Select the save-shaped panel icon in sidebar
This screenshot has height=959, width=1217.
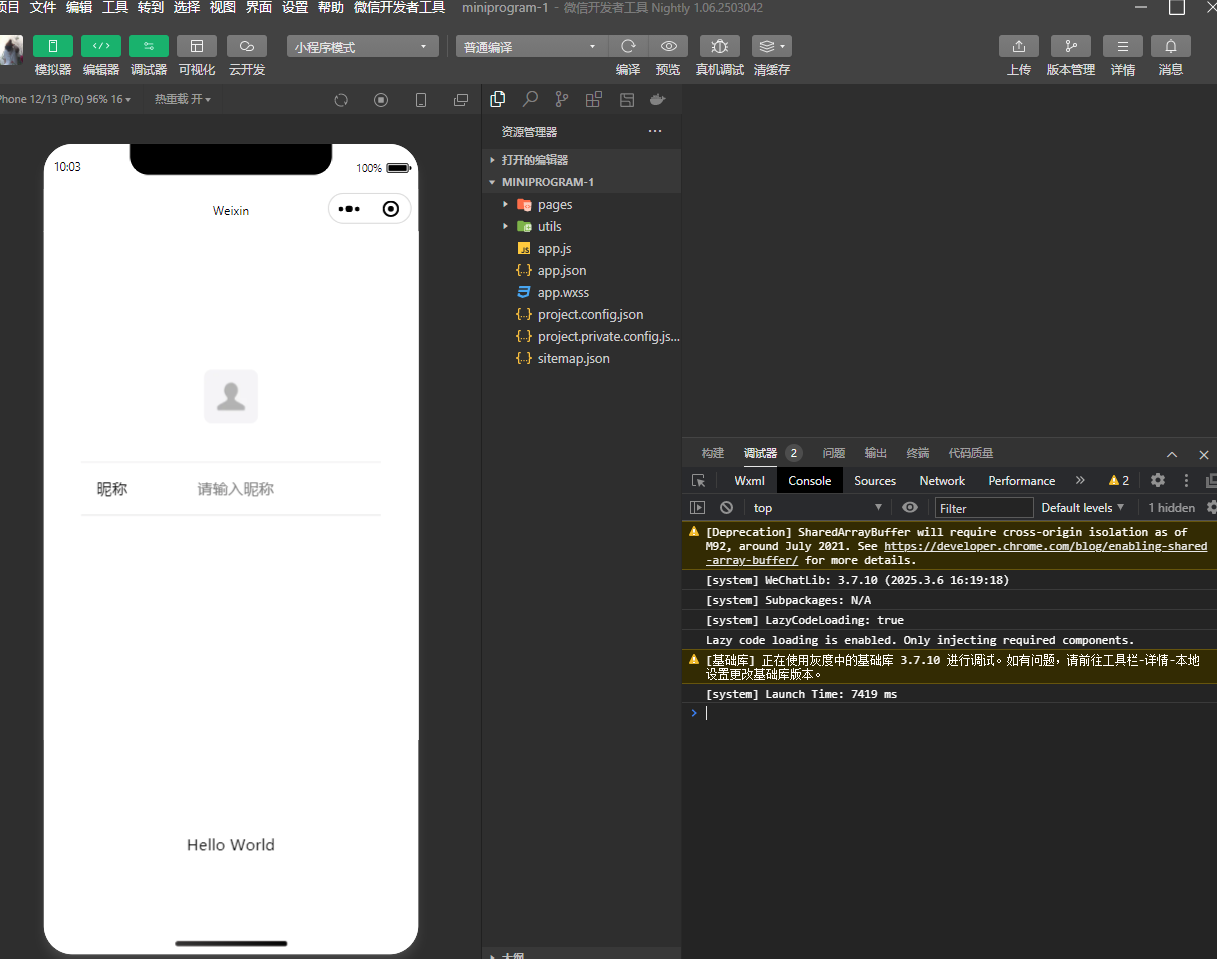626,99
